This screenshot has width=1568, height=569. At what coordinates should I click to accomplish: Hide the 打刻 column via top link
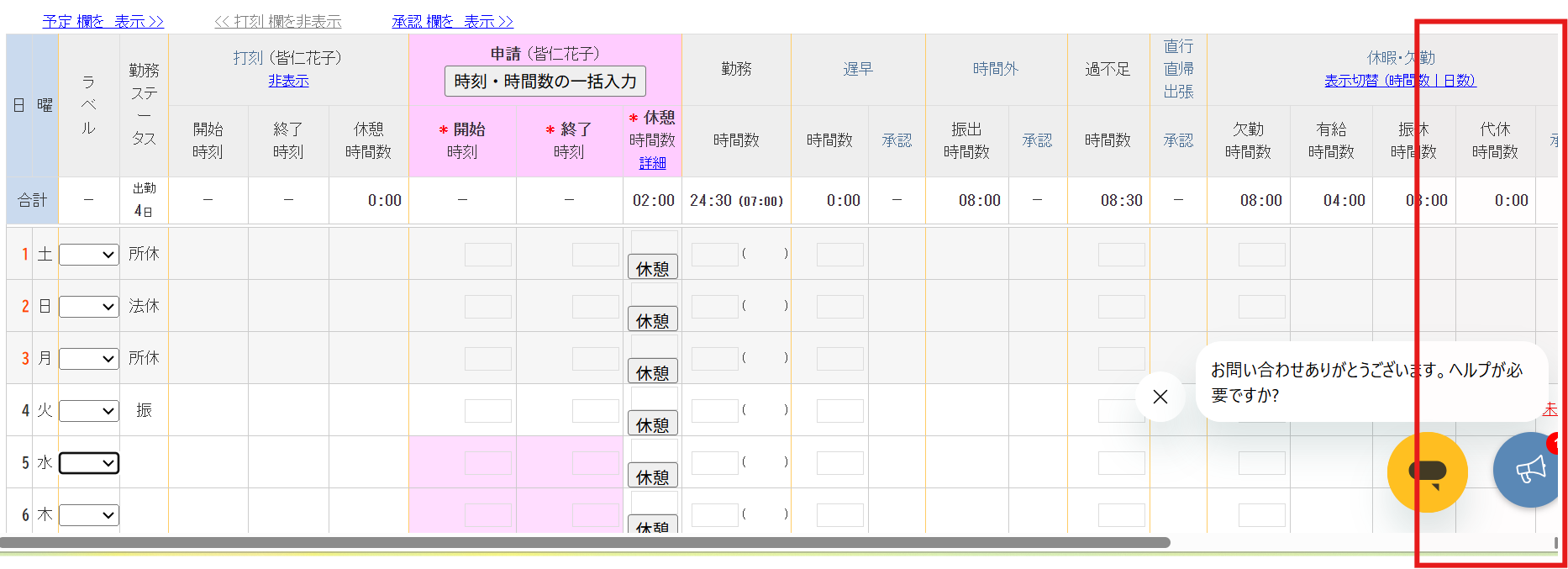[x=278, y=21]
